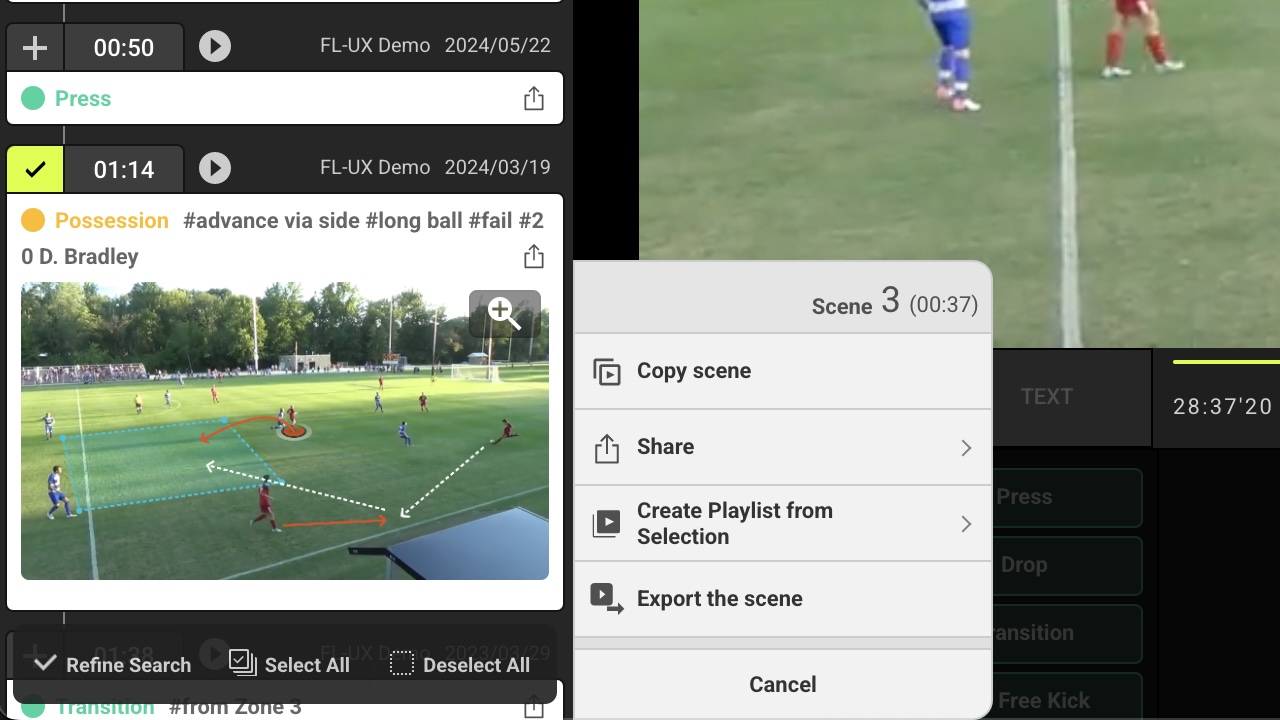Open Refine Search
The width and height of the screenshot is (1280, 720).
click(112, 664)
